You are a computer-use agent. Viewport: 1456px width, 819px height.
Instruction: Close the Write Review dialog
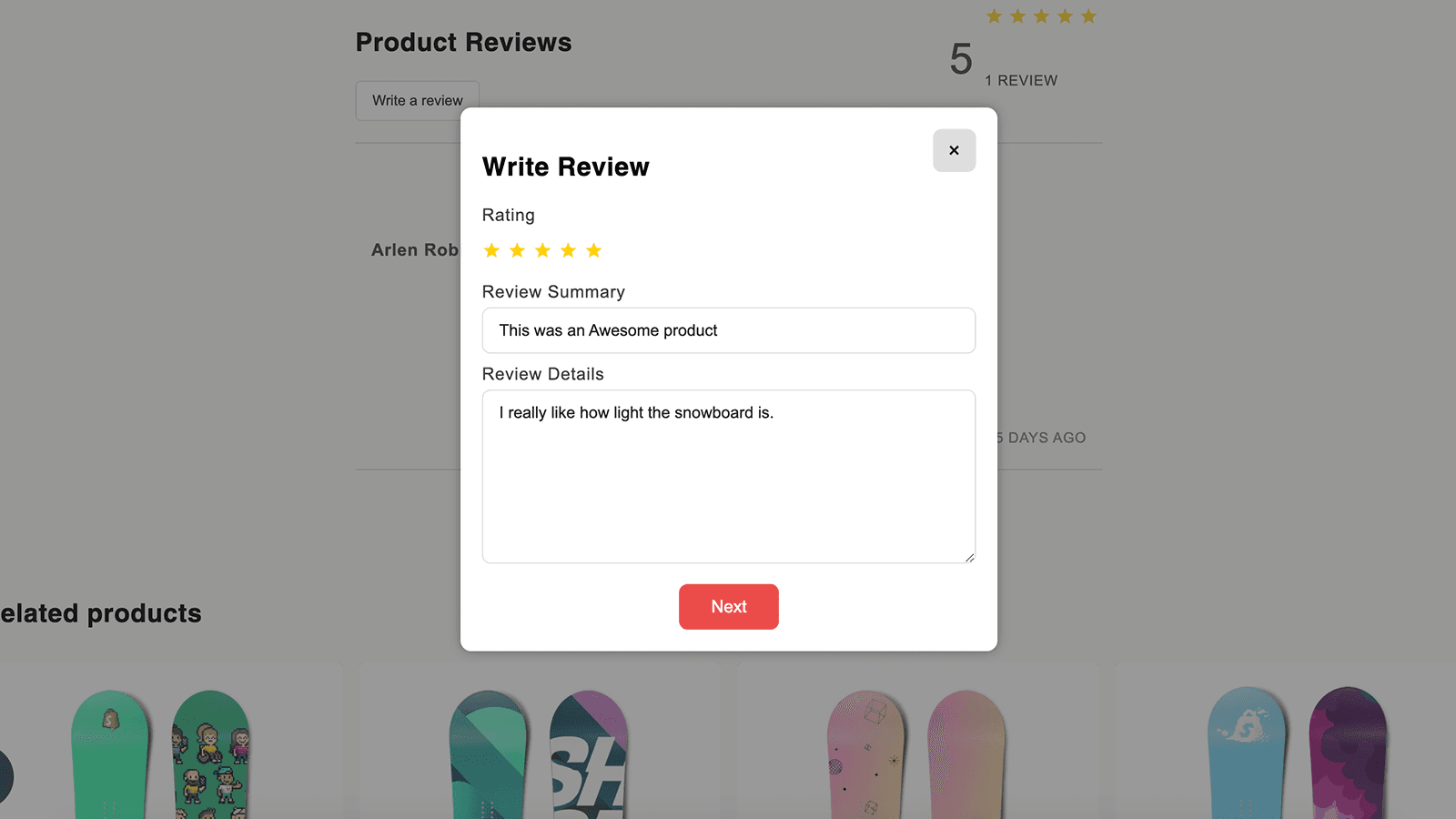click(954, 150)
